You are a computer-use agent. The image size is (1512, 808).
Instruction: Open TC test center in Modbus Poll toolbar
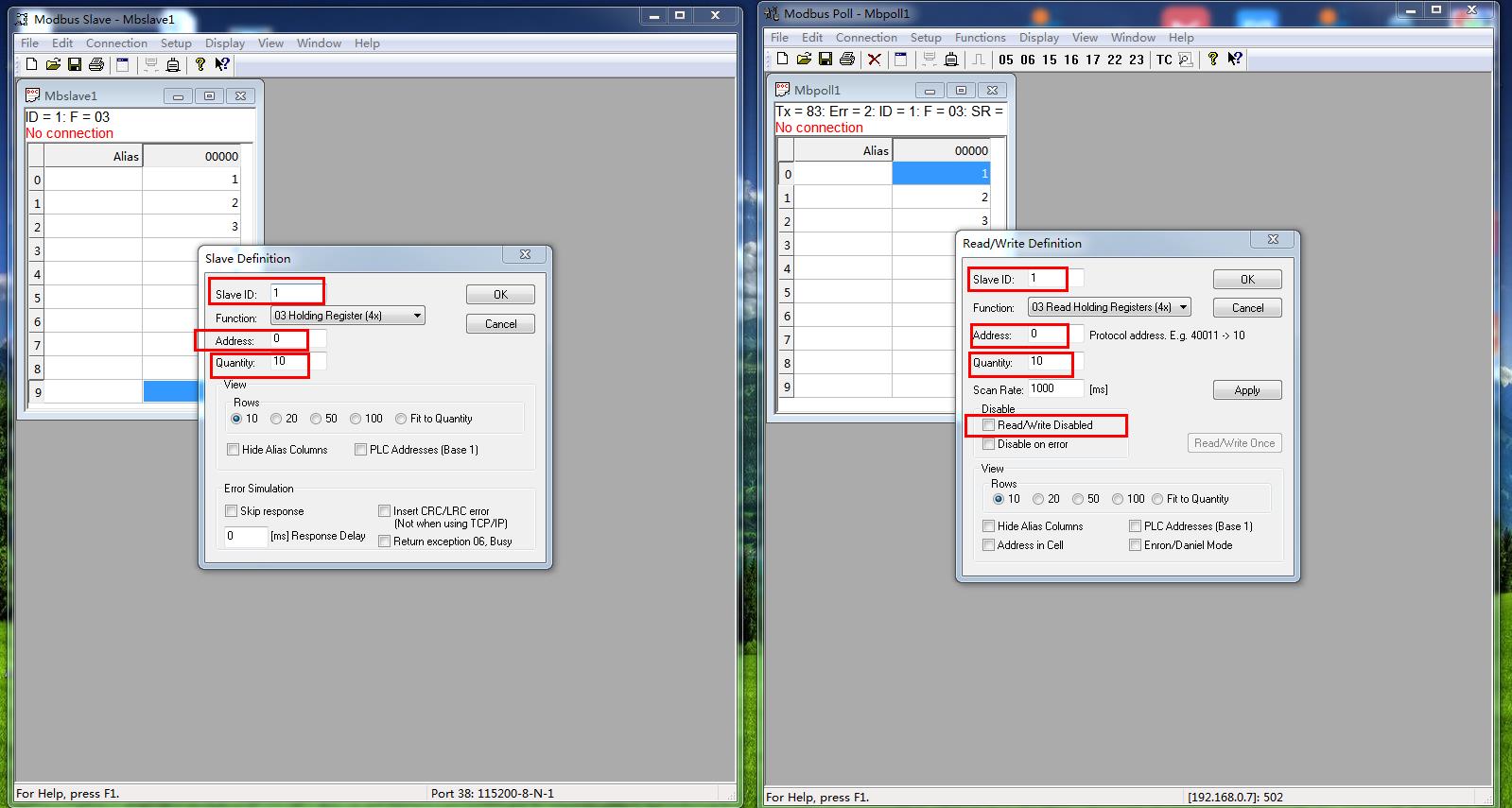pos(1164,59)
